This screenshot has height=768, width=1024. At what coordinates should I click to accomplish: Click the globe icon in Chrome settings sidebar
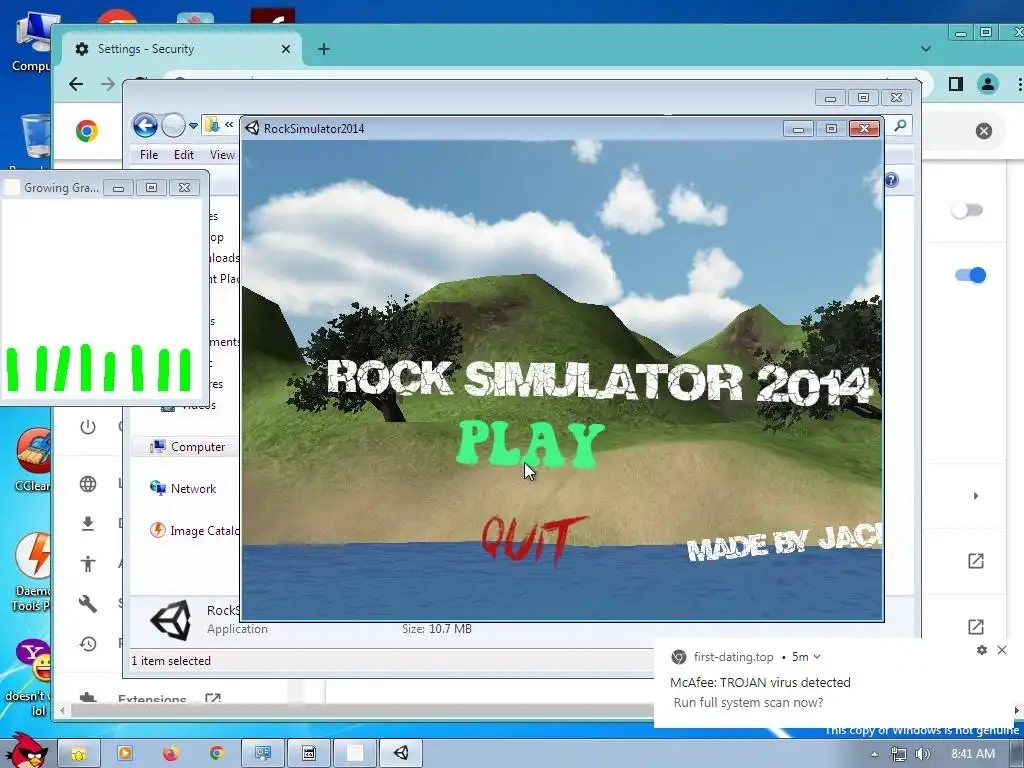point(88,484)
